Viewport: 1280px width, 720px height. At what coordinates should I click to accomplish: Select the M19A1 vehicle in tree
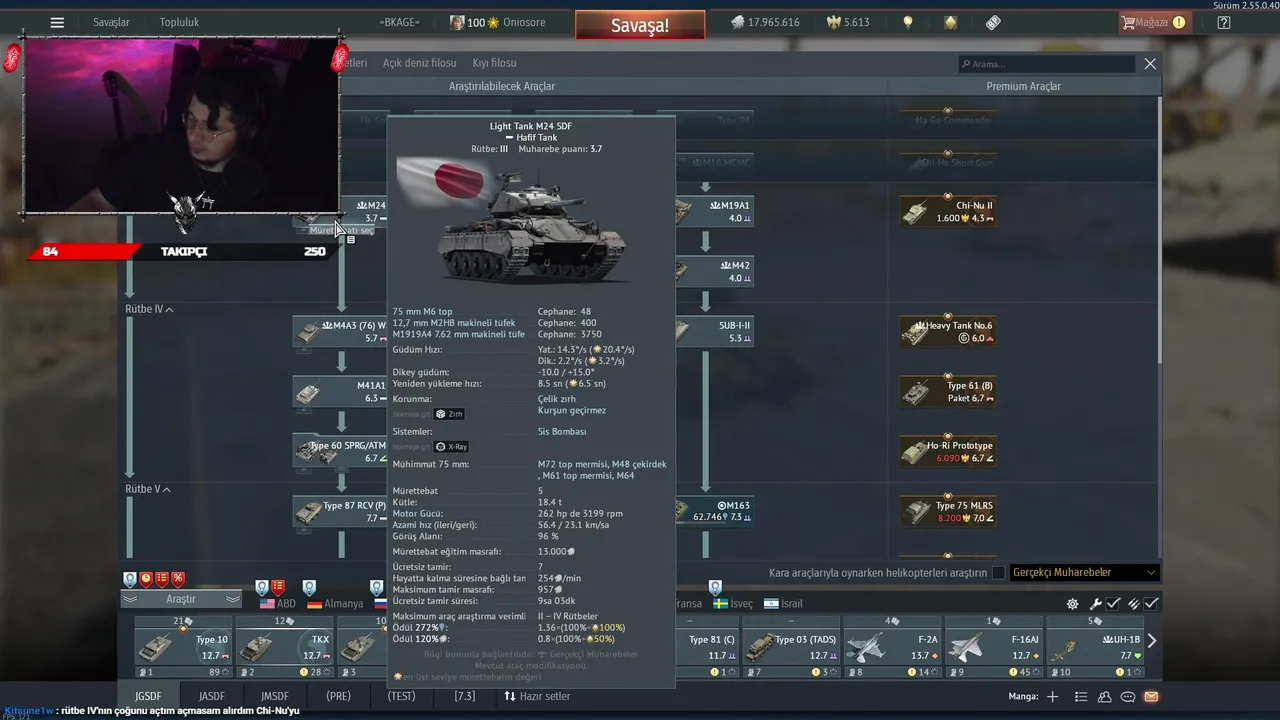(x=715, y=211)
